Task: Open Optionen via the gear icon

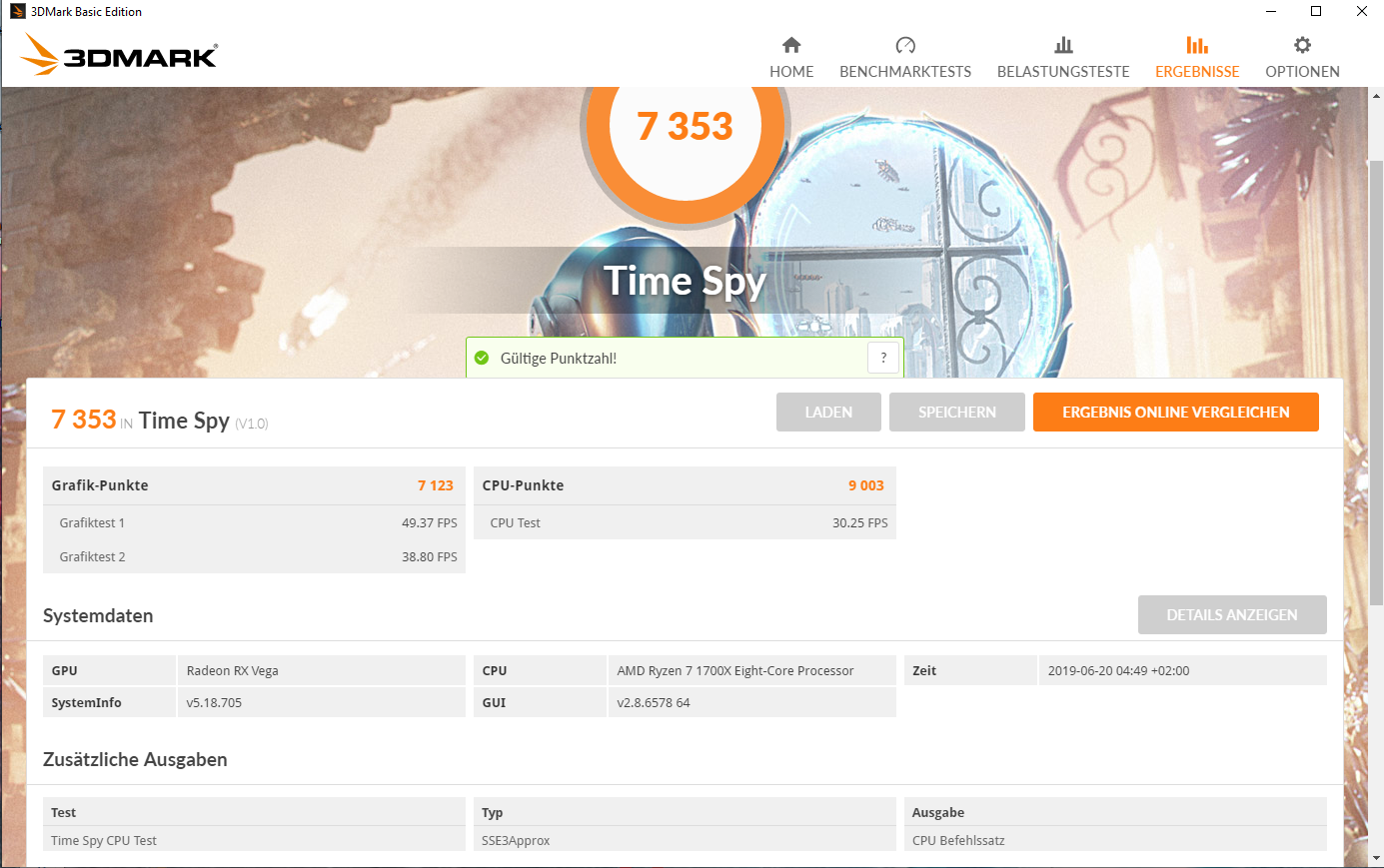Action: tap(1302, 45)
